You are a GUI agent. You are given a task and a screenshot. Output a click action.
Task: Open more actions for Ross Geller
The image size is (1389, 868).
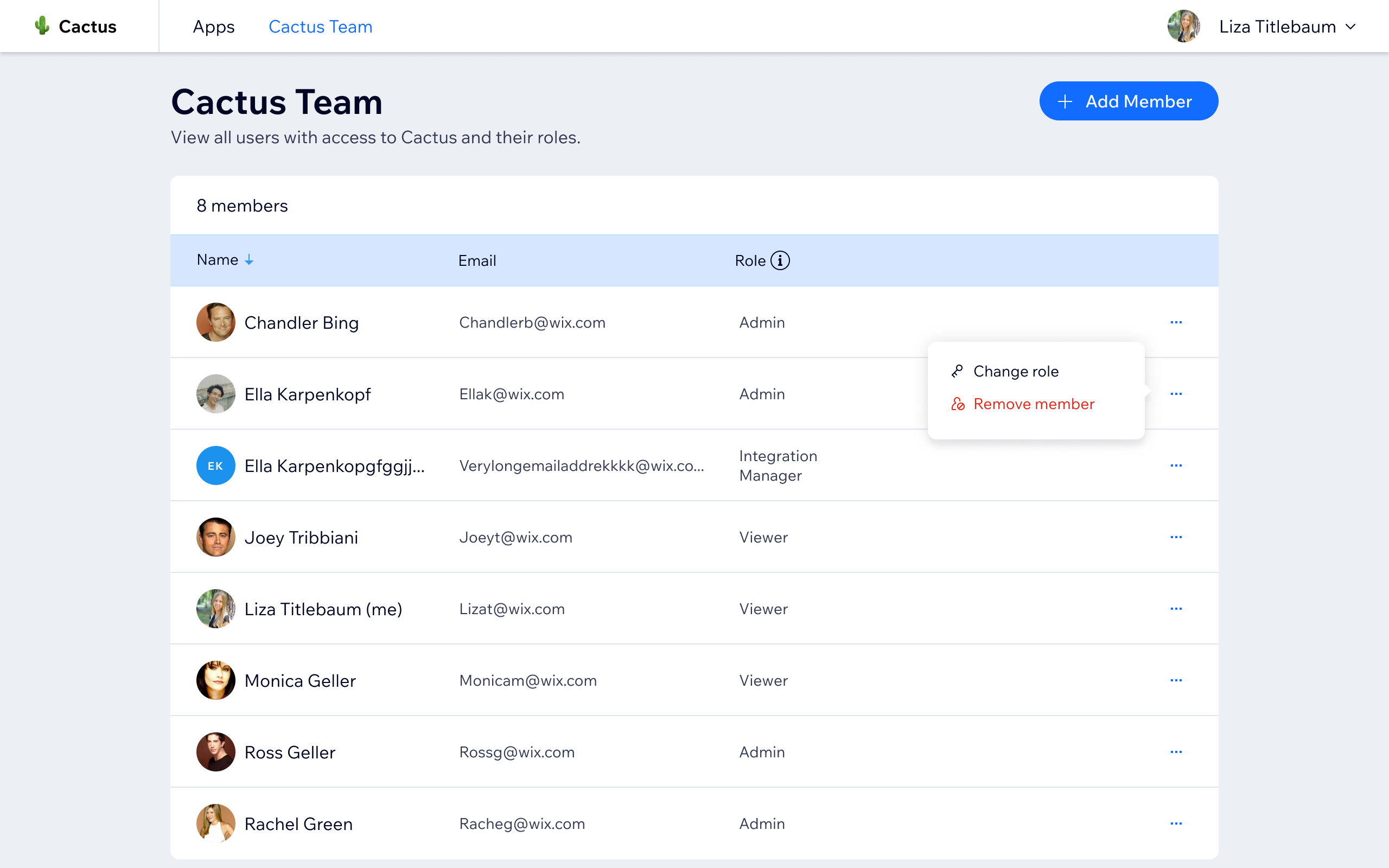[x=1176, y=752]
